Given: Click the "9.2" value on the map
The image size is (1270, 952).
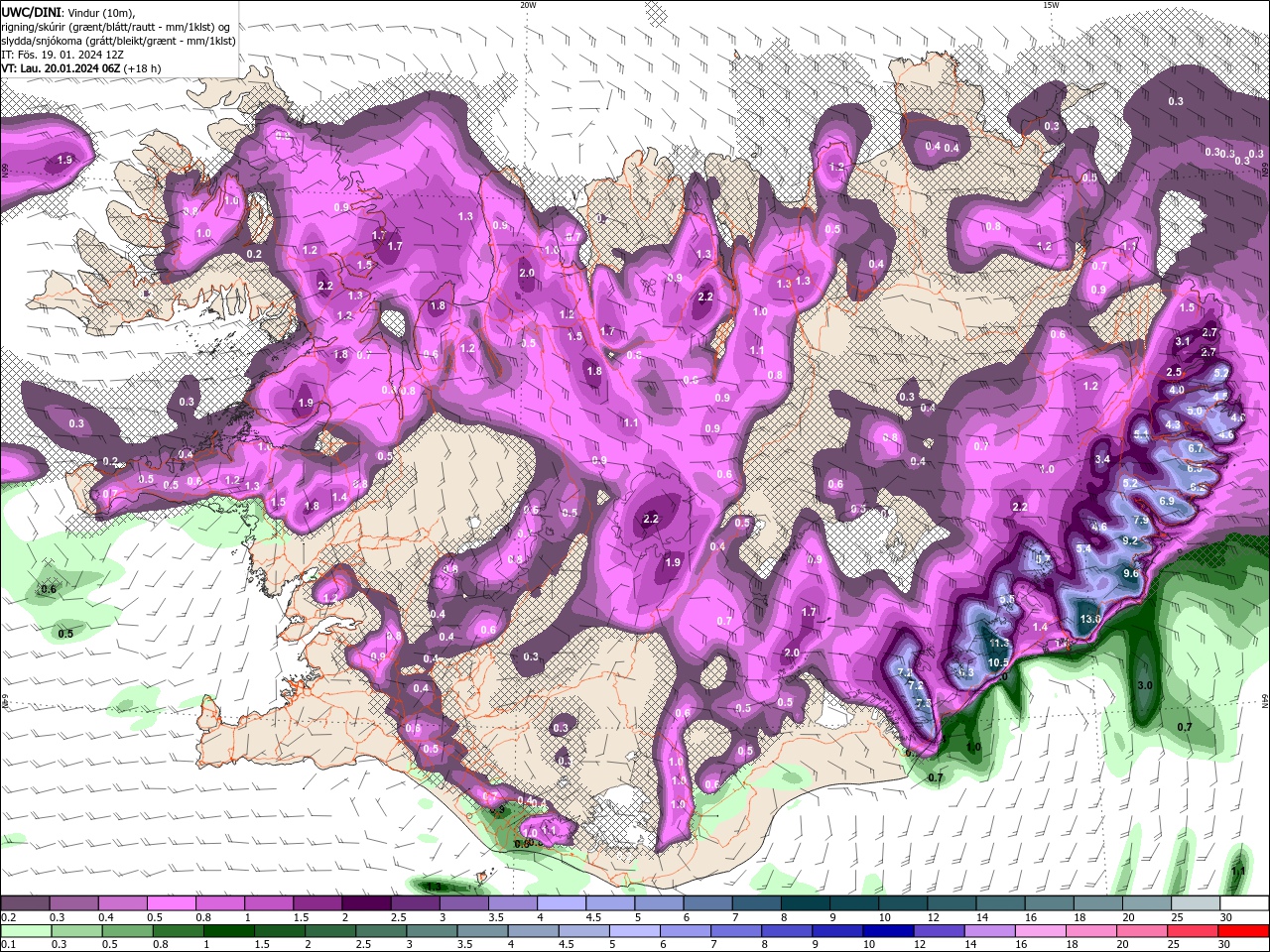Looking at the screenshot, I should pos(1130,540).
